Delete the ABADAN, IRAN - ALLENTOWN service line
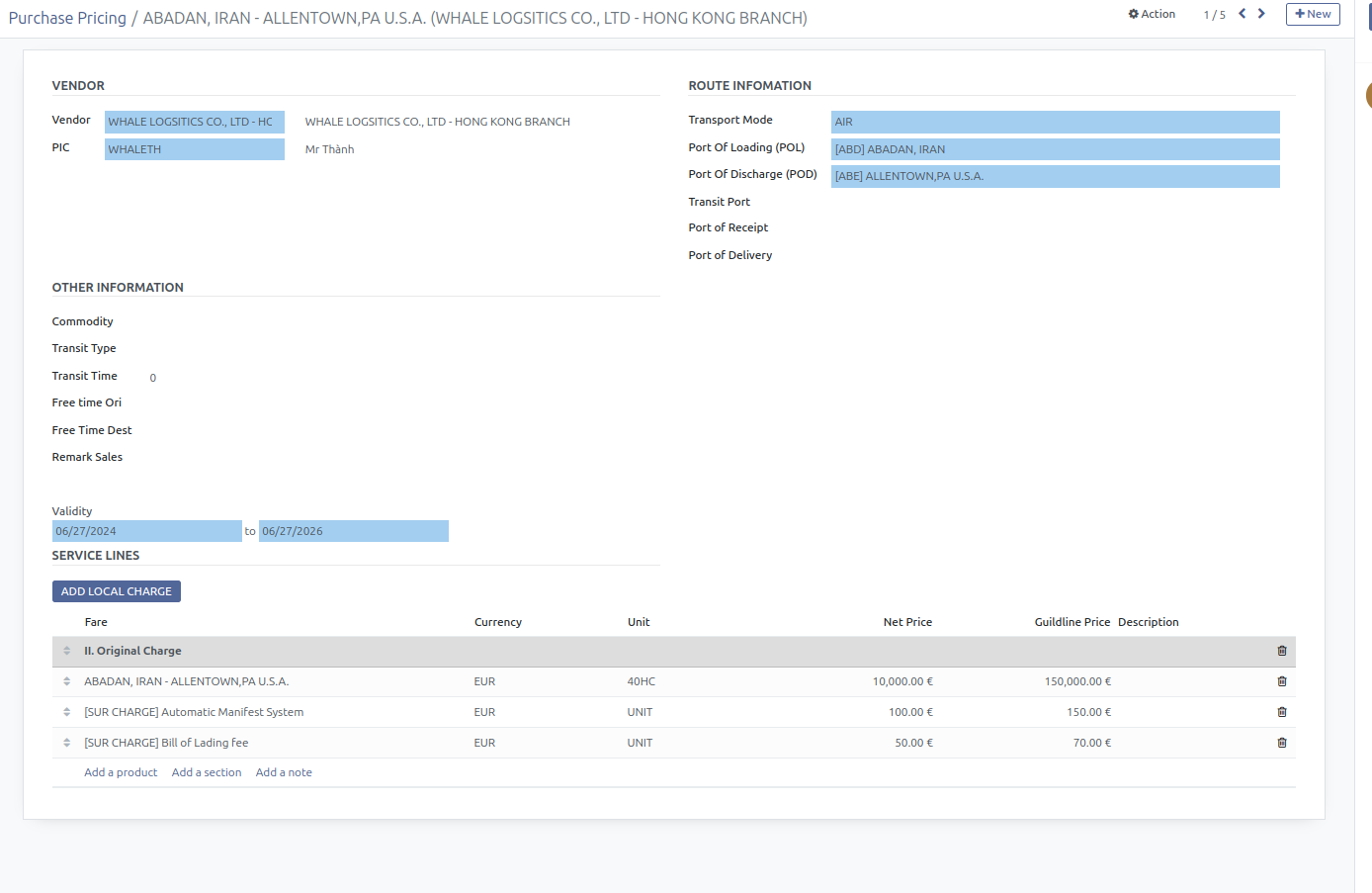 pyautogui.click(x=1281, y=681)
